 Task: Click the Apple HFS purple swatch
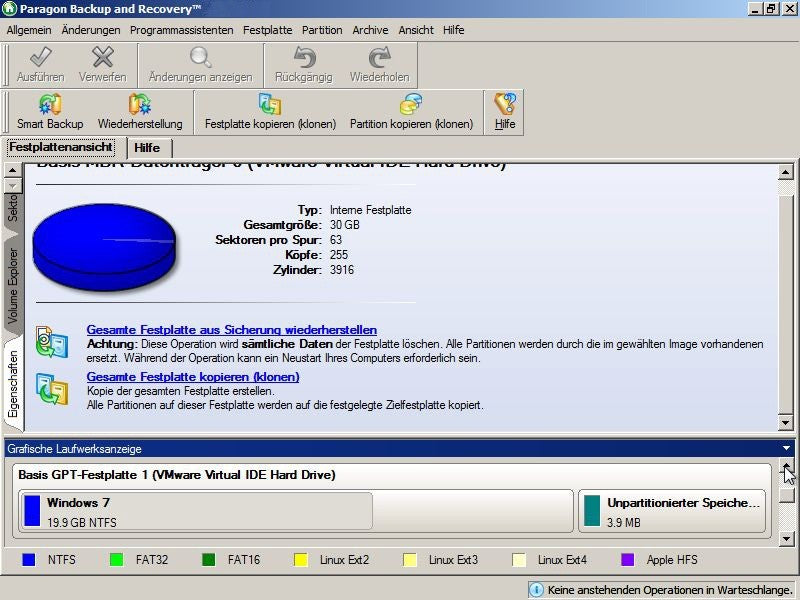[628, 560]
